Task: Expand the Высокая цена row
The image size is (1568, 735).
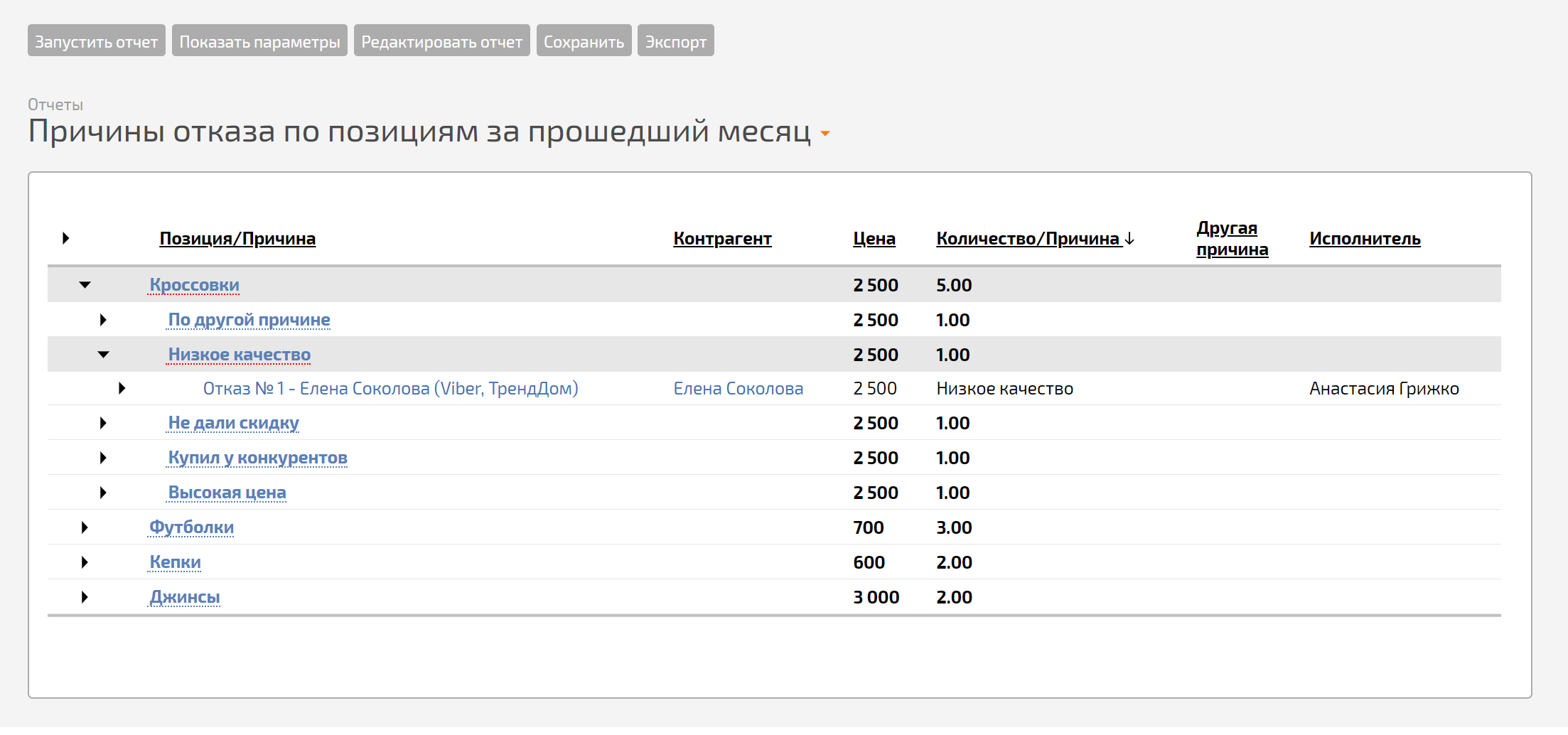Action: [103, 493]
